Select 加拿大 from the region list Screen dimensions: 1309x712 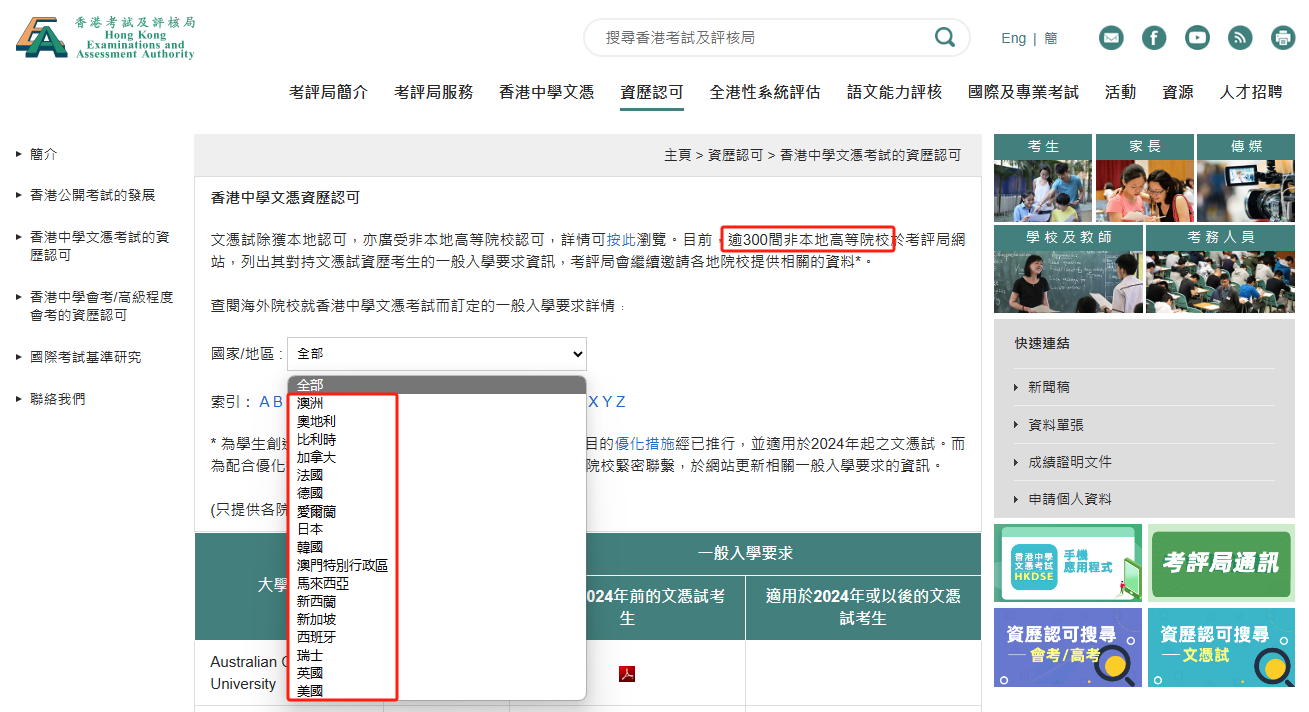(316, 457)
